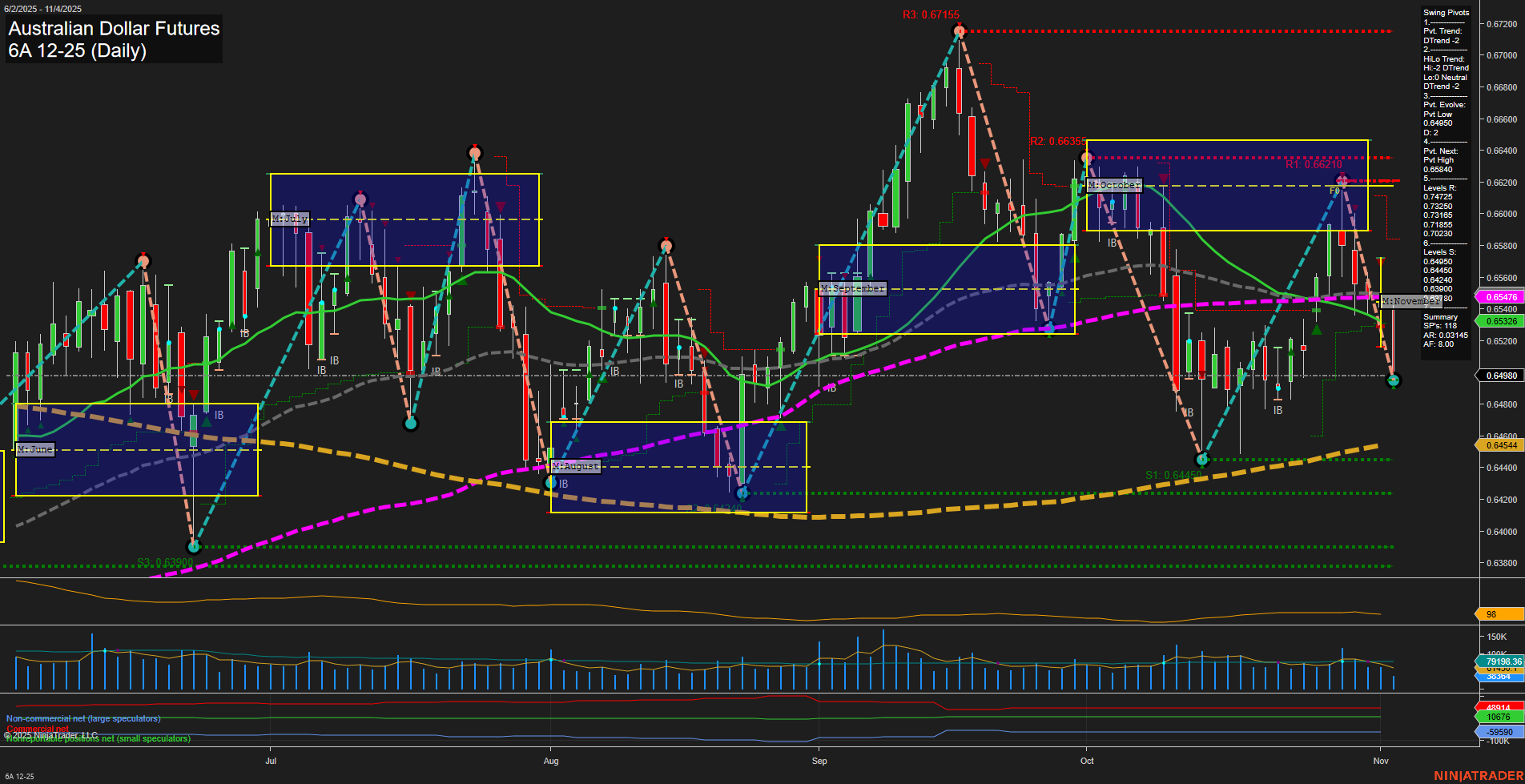Select the teal 79198.36 volume value tag
This screenshot has width=1525, height=784.
click(x=1502, y=661)
